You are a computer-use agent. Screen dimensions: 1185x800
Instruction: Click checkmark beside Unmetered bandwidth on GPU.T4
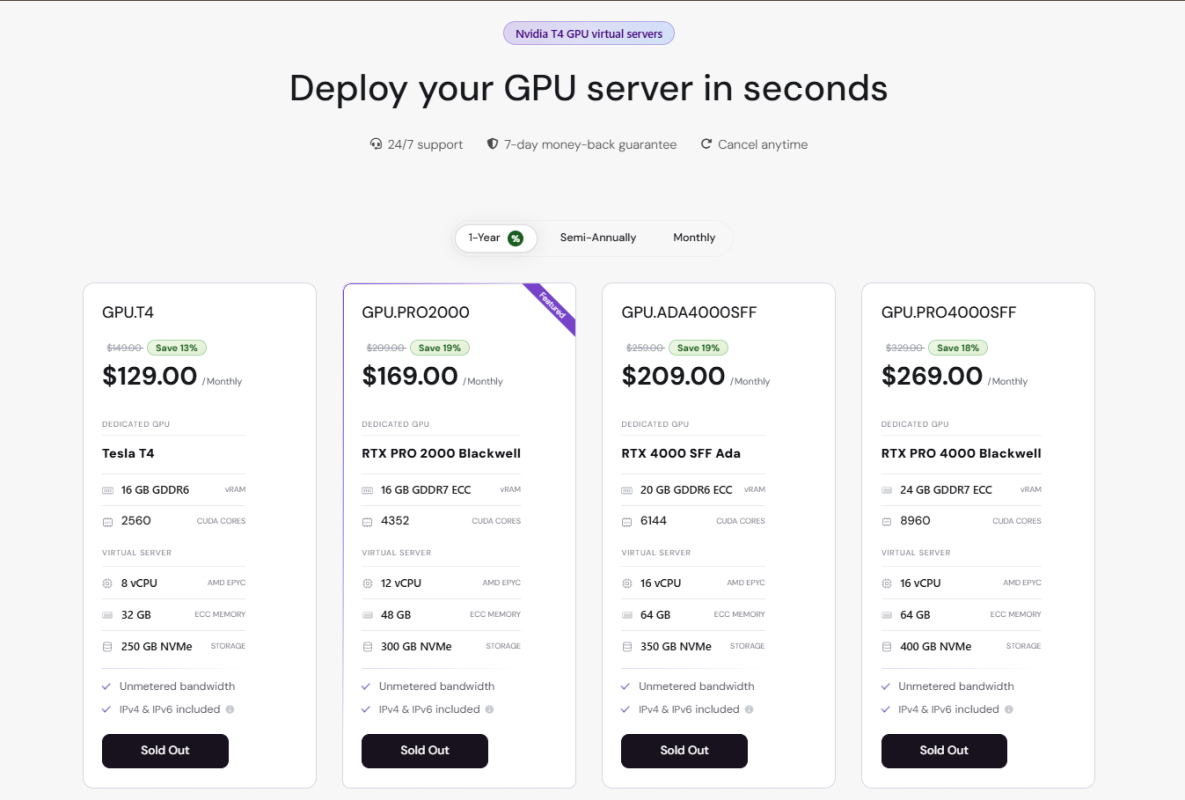coord(107,687)
